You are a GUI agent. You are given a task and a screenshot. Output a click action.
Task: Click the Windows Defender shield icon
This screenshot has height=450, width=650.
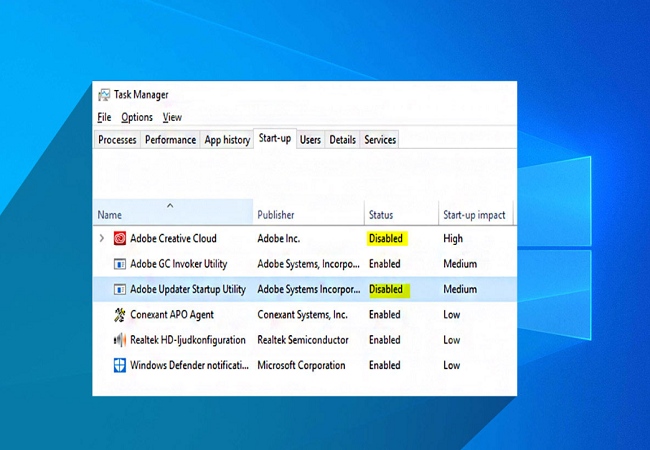(x=119, y=365)
